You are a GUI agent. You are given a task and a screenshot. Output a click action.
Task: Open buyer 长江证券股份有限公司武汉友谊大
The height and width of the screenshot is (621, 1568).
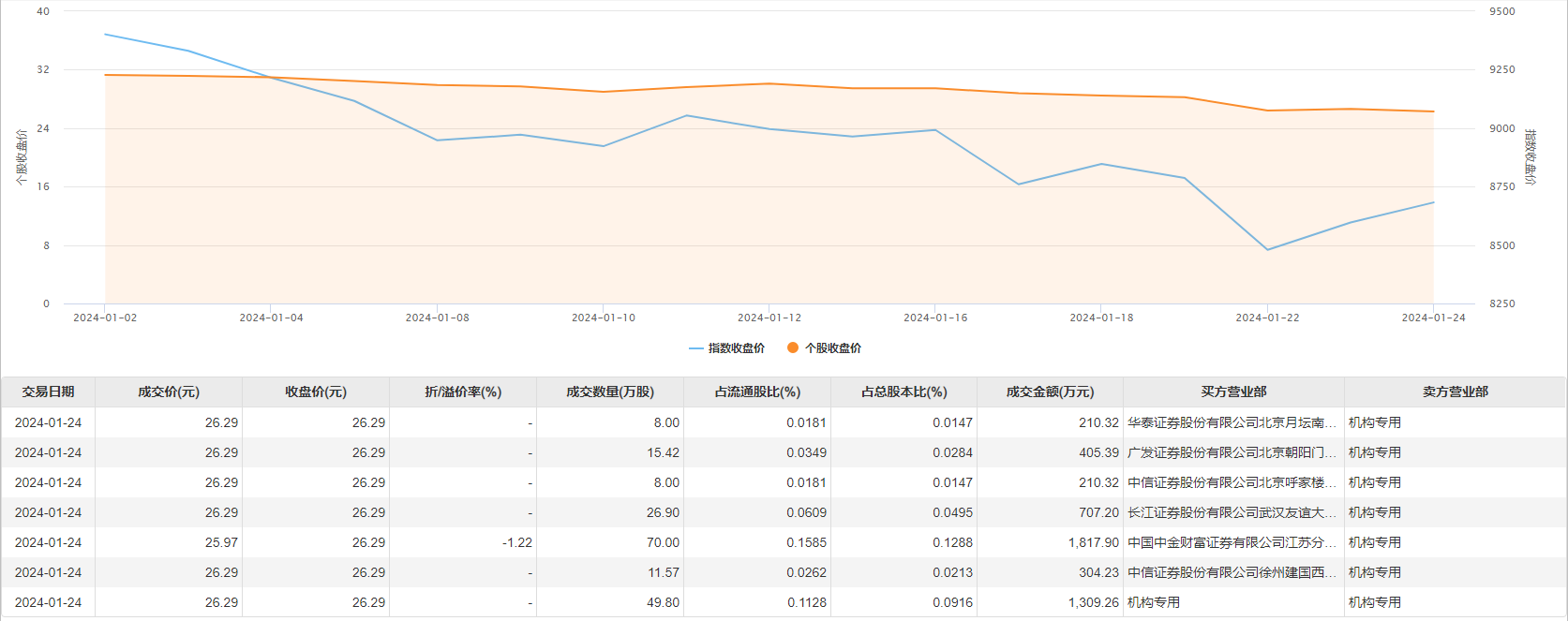pos(1232,512)
